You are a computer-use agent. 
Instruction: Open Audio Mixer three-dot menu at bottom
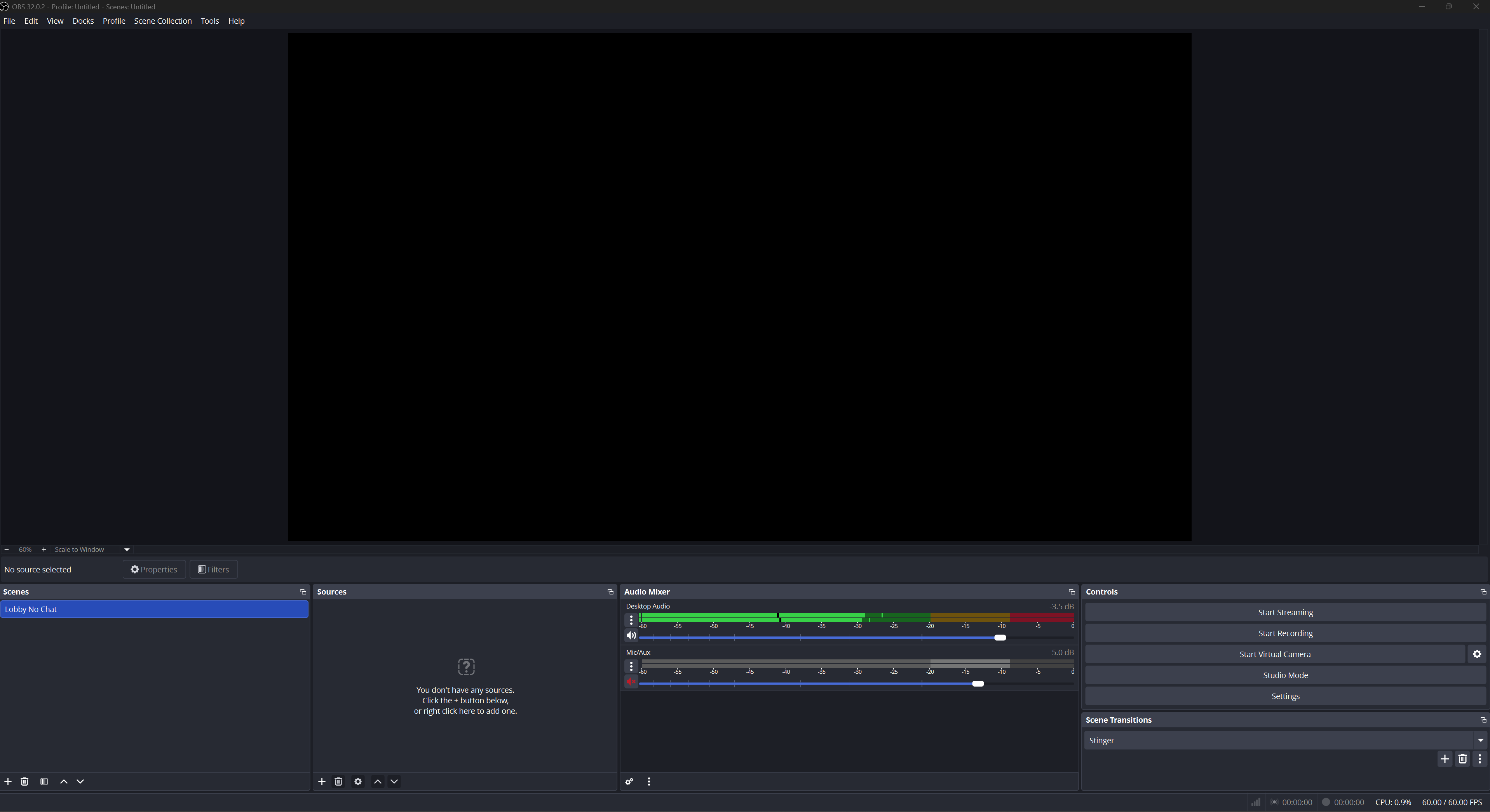pyautogui.click(x=649, y=781)
